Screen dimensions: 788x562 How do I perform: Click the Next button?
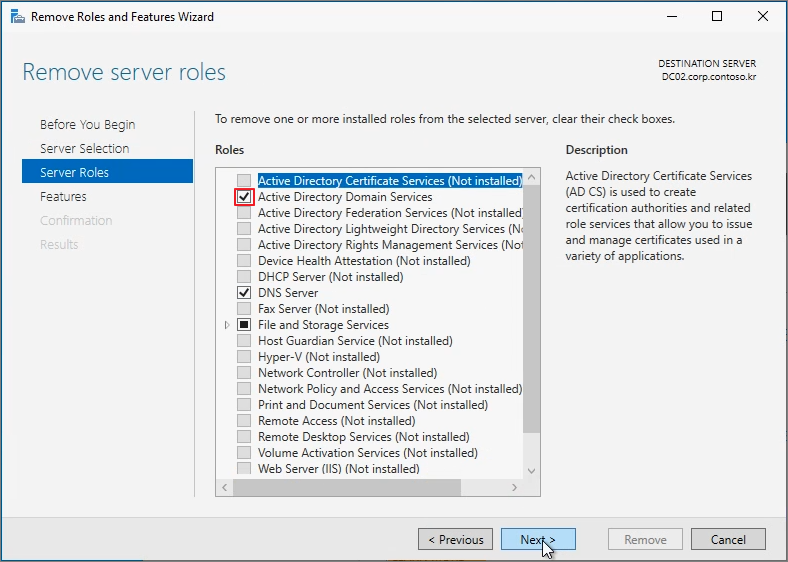point(538,539)
